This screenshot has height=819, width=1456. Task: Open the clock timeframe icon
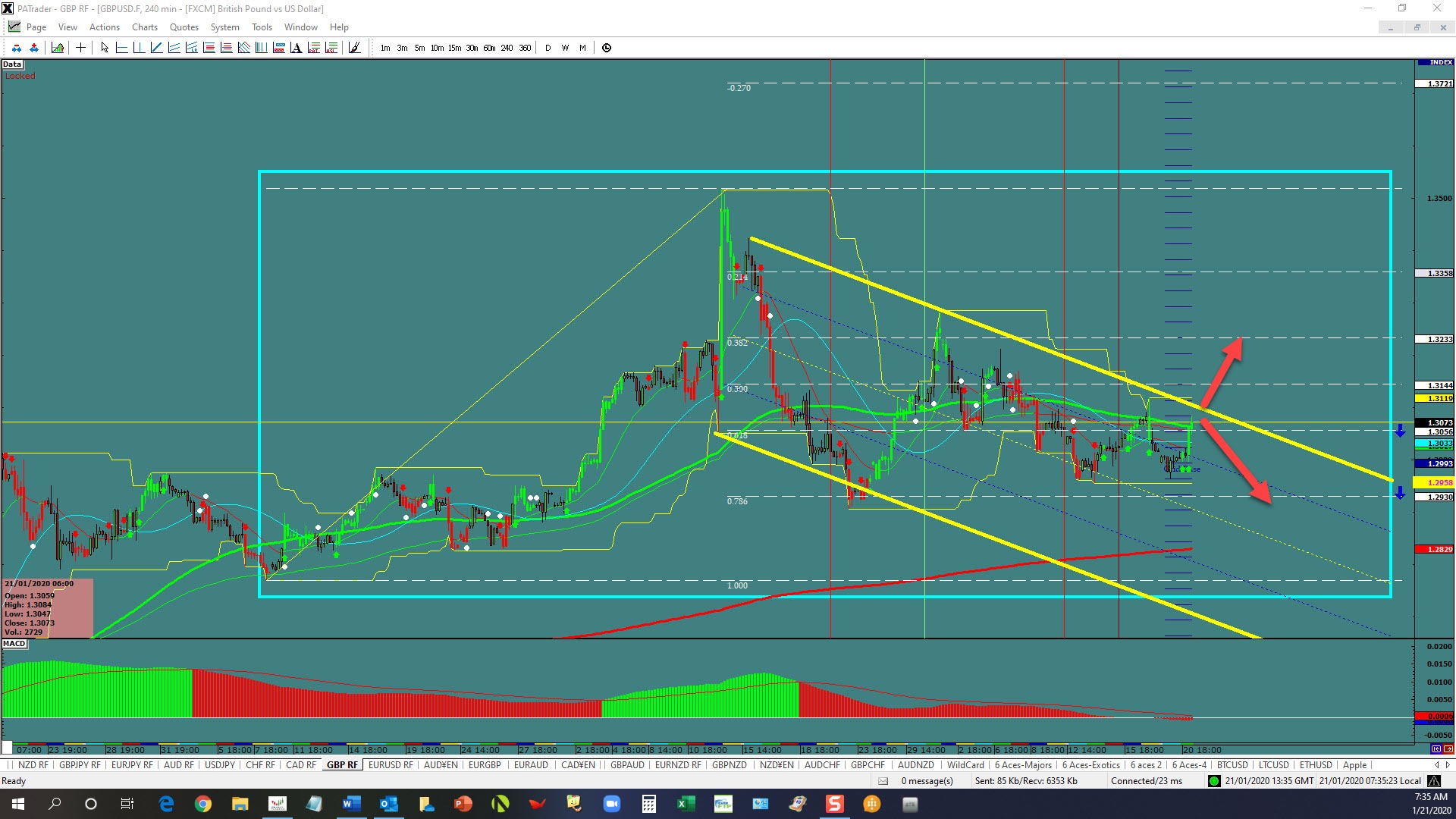[x=607, y=48]
